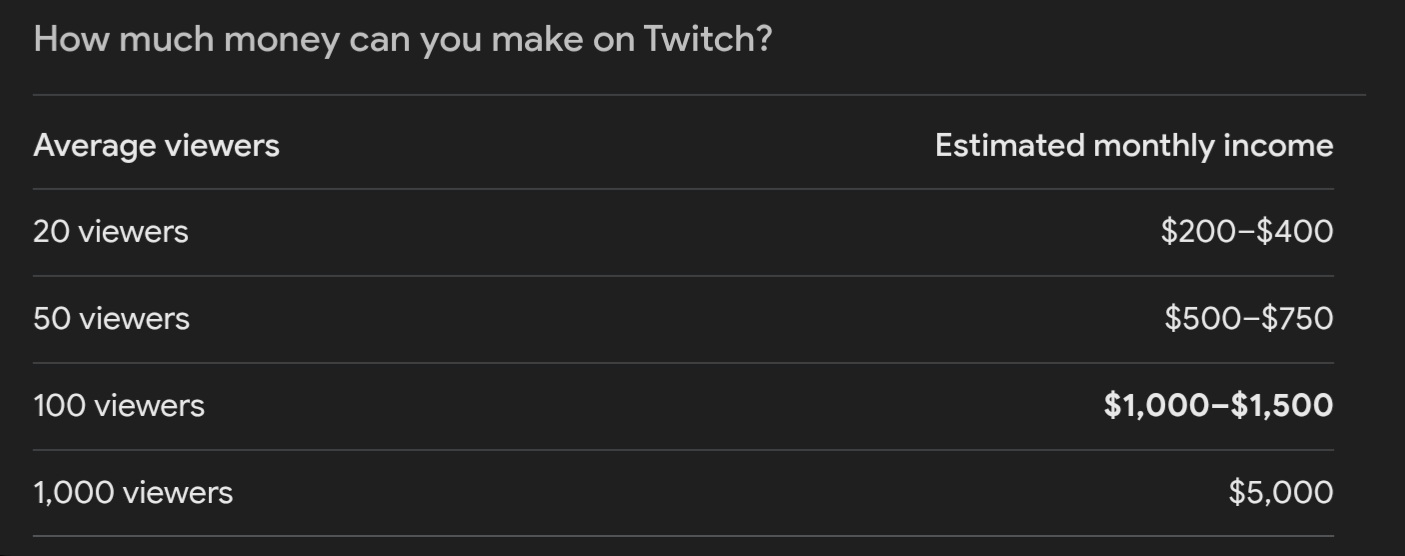Click the bottom divider below 1,000 viewers row

coord(682,537)
